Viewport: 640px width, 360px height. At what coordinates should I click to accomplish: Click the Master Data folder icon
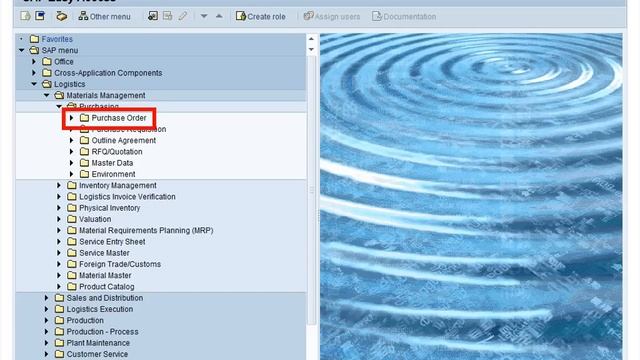coord(84,163)
